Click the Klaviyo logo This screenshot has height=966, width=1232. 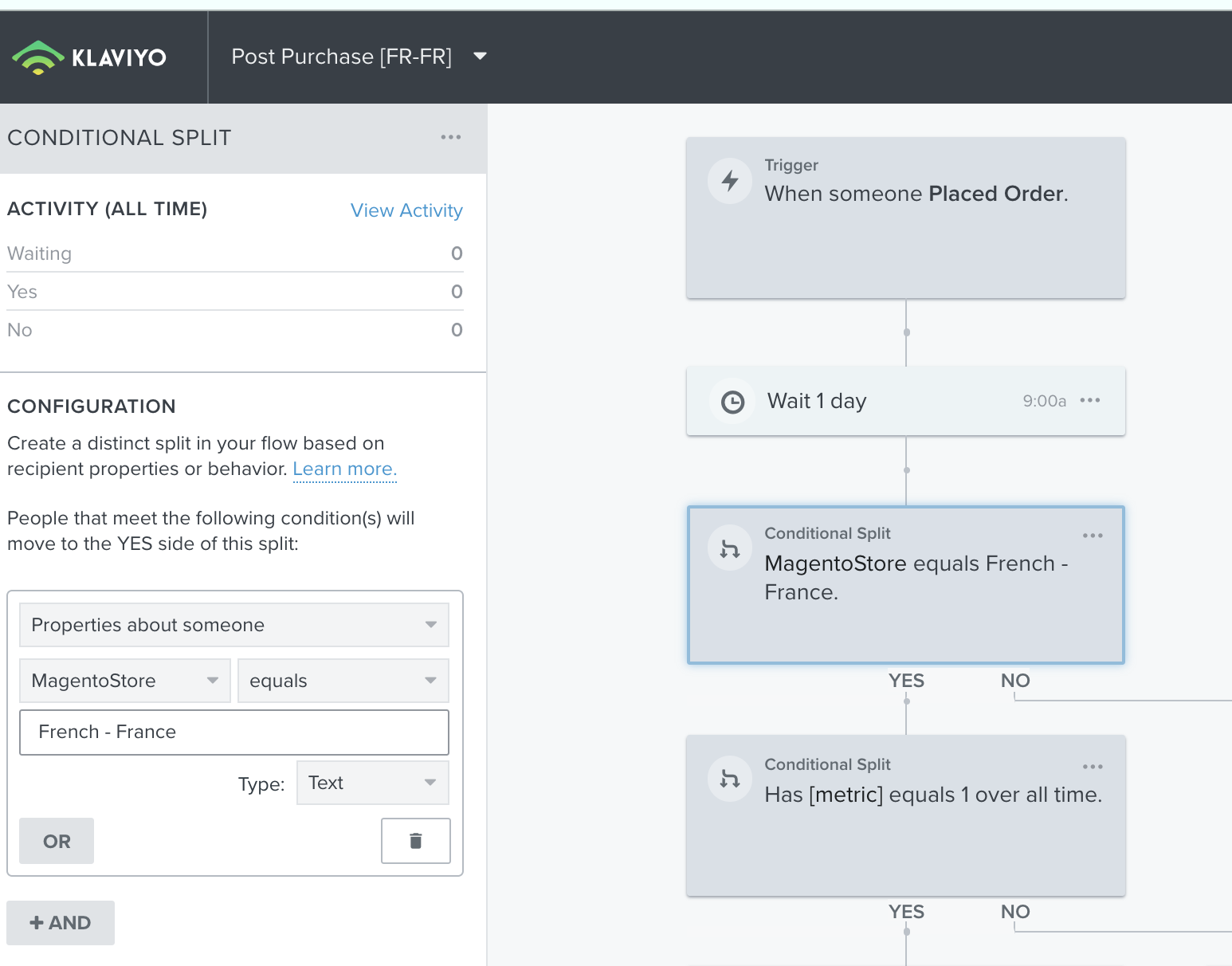click(x=89, y=57)
